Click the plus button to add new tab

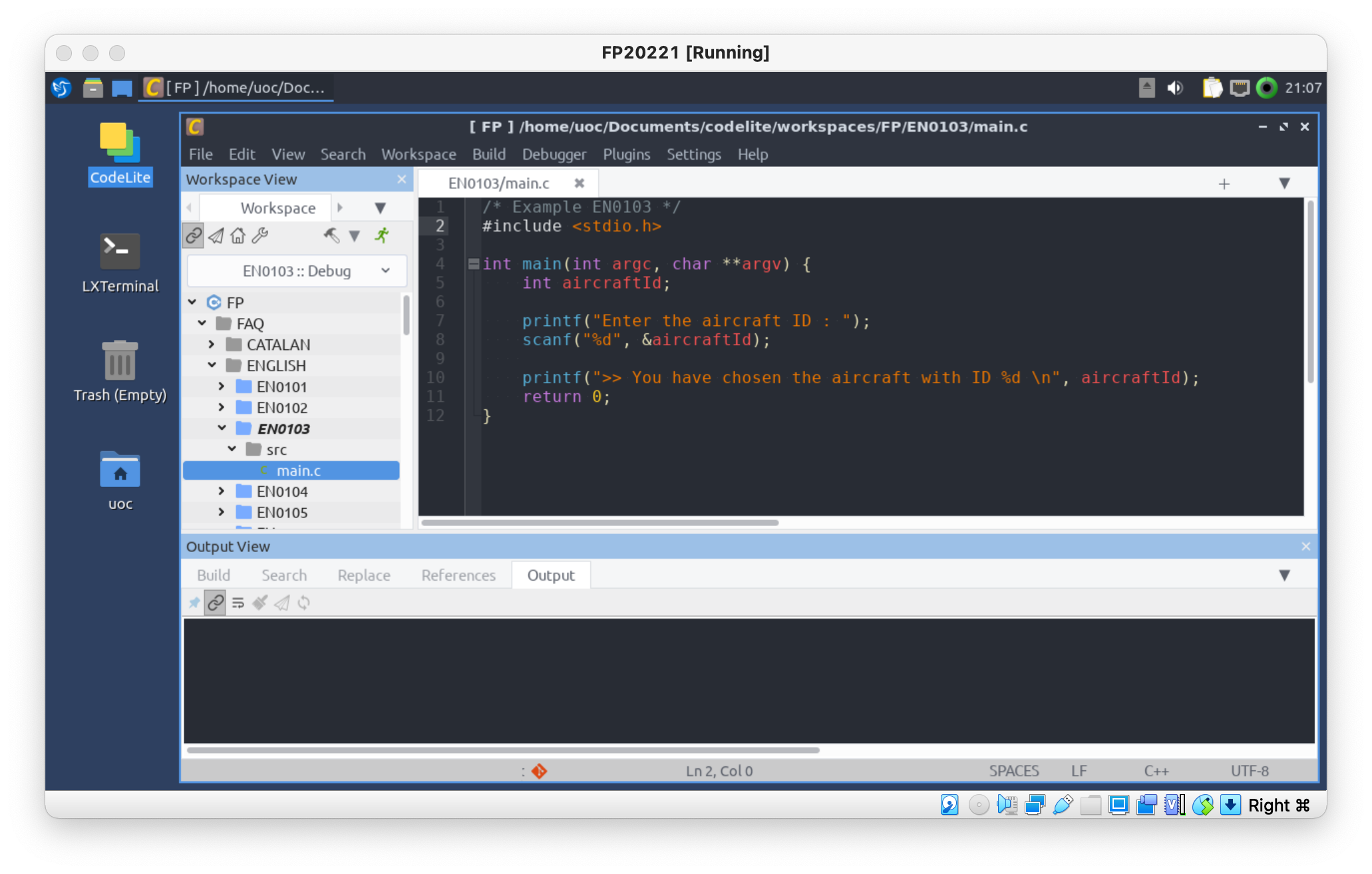(x=1224, y=184)
